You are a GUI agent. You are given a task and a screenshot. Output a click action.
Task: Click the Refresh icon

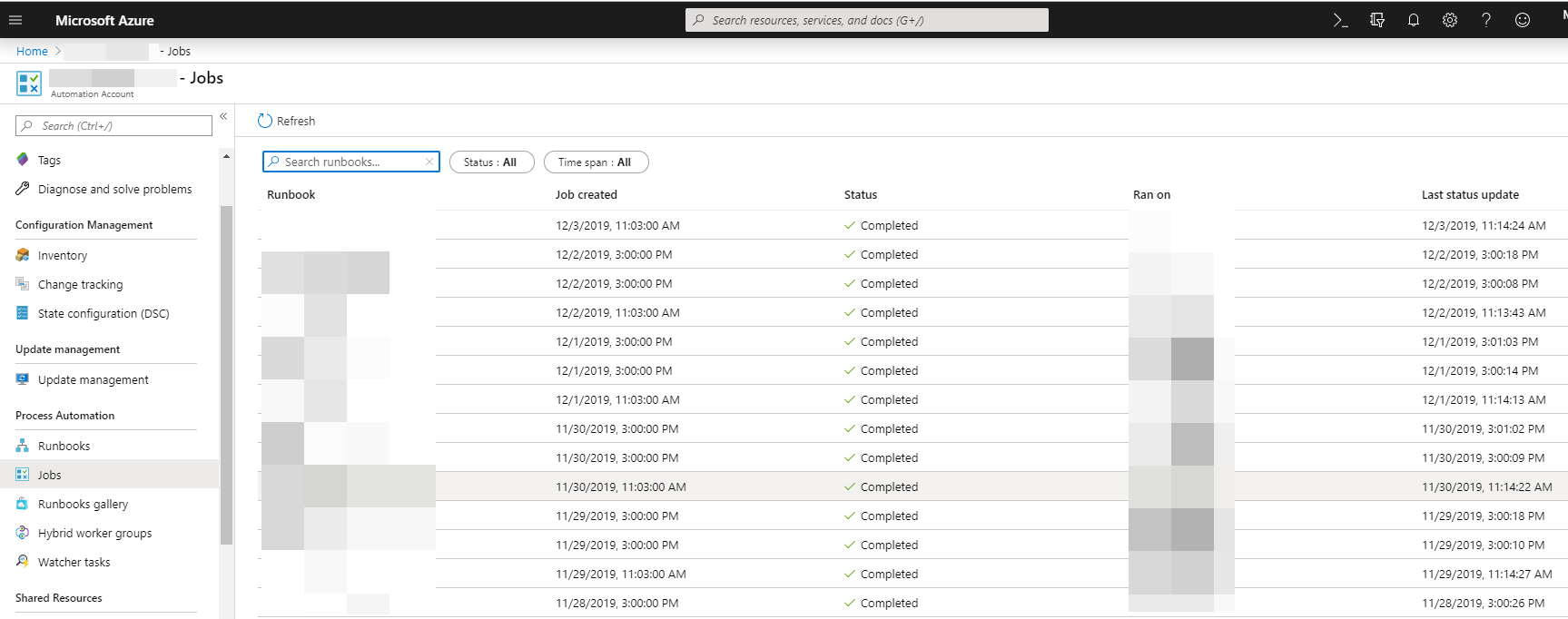(x=265, y=121)
